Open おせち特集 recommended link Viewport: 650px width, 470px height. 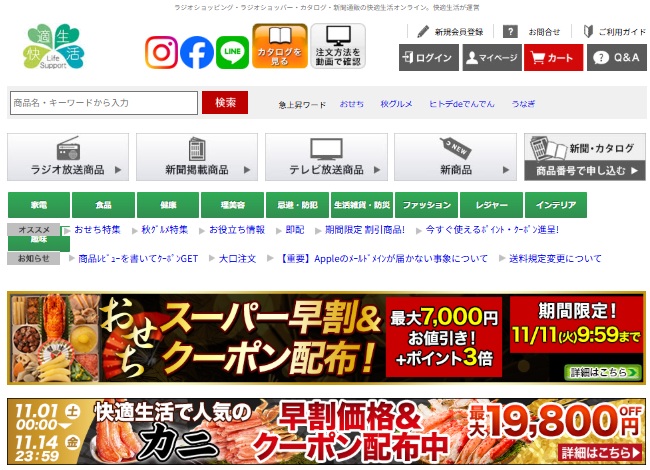pos(97,230)
